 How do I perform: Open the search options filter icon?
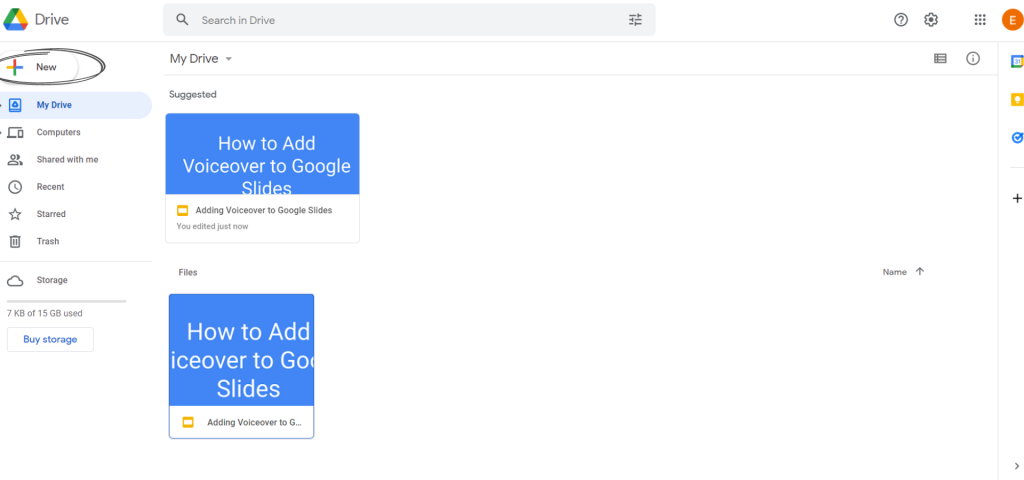(635, 20)
